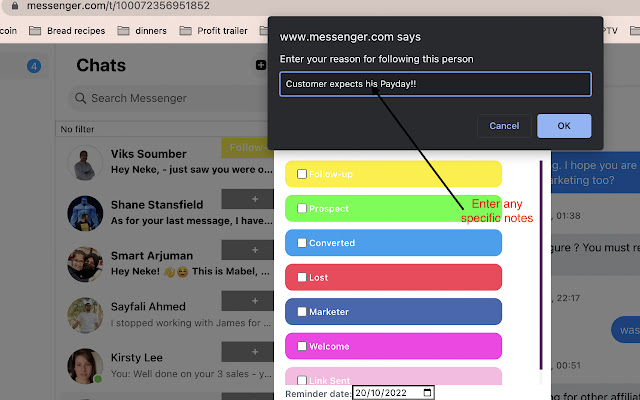Open the Shane Stansfield chat
This screenshot has width=640, height=400.
pyautogui.click(x=165, y=213)
